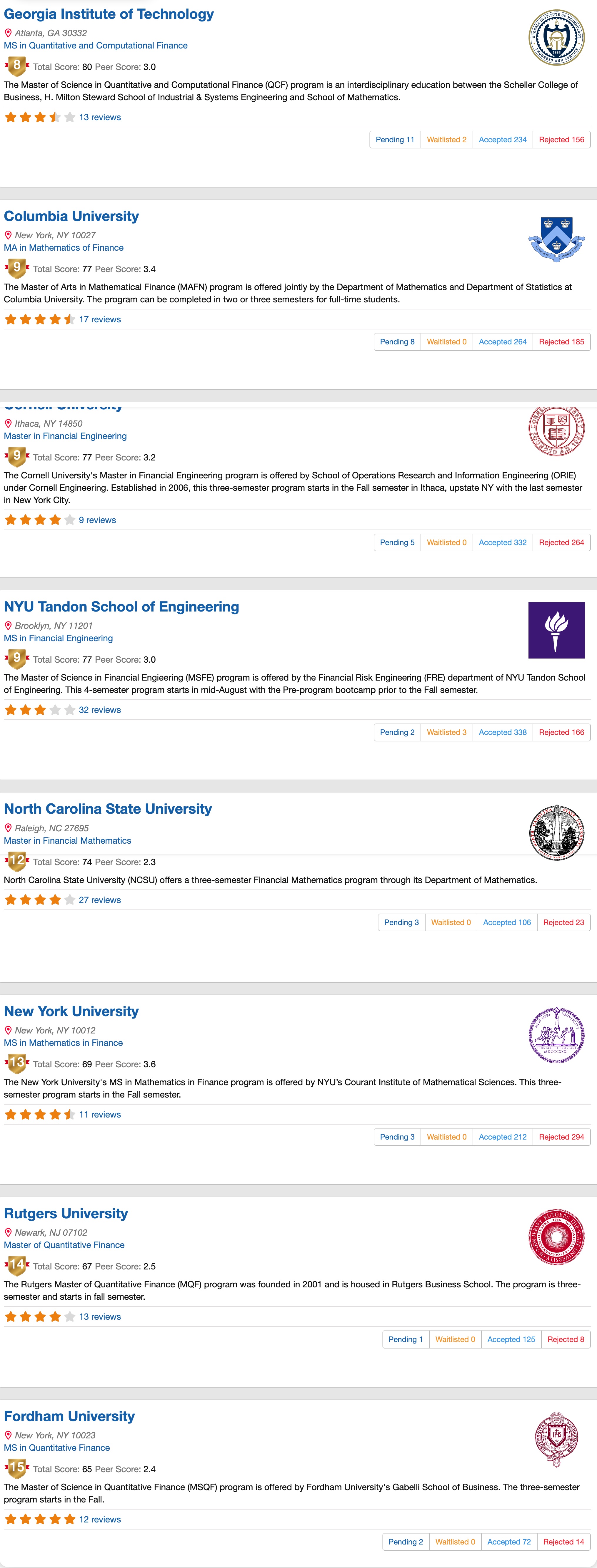Click the Rutgers University red seal logo
This screenshot has width=597, height=1568.
(556, 1236)
